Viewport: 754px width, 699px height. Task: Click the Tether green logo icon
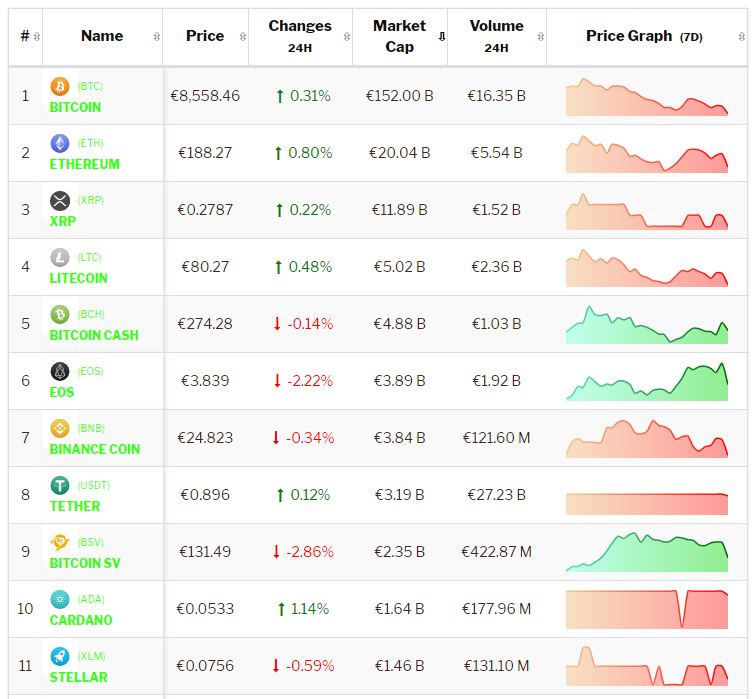point(60,486)
